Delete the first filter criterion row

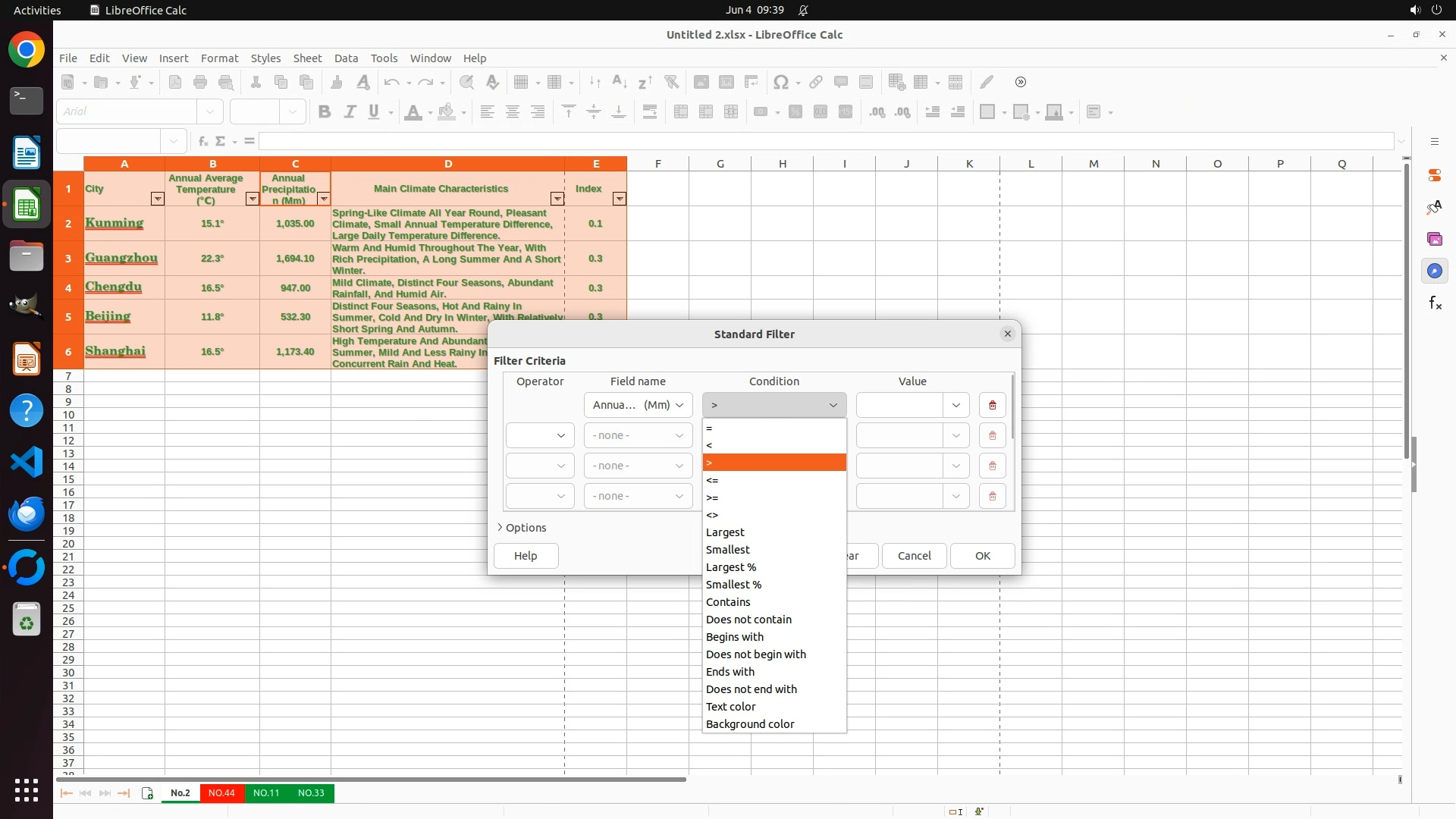992,405
